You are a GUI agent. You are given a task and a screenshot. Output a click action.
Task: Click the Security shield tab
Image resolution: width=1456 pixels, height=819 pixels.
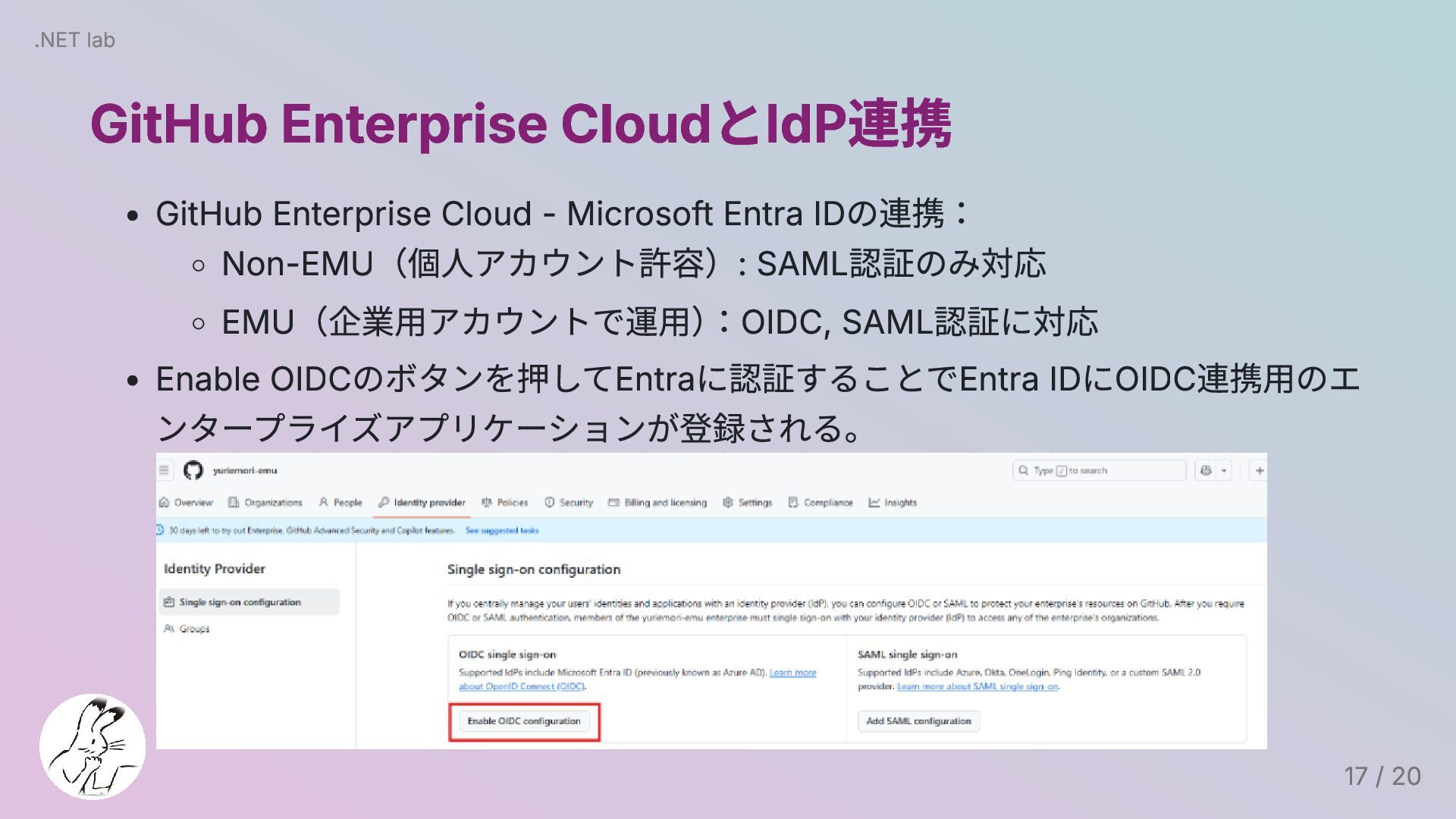coord(568,502)
